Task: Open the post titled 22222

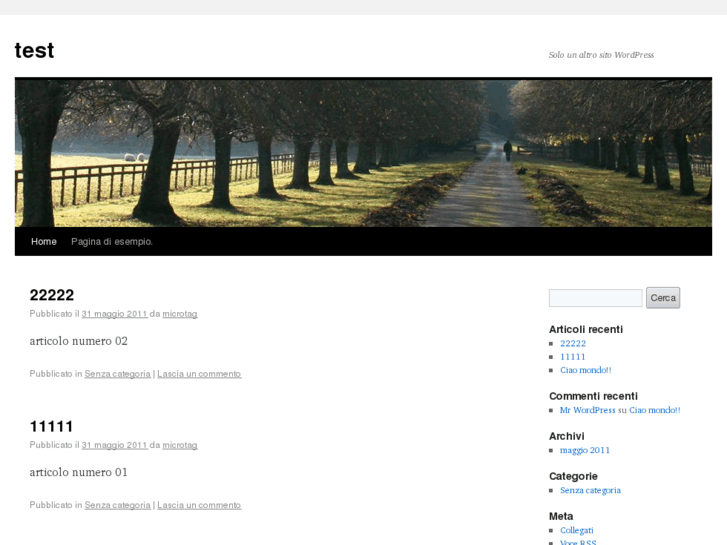Action: (51, 295)
